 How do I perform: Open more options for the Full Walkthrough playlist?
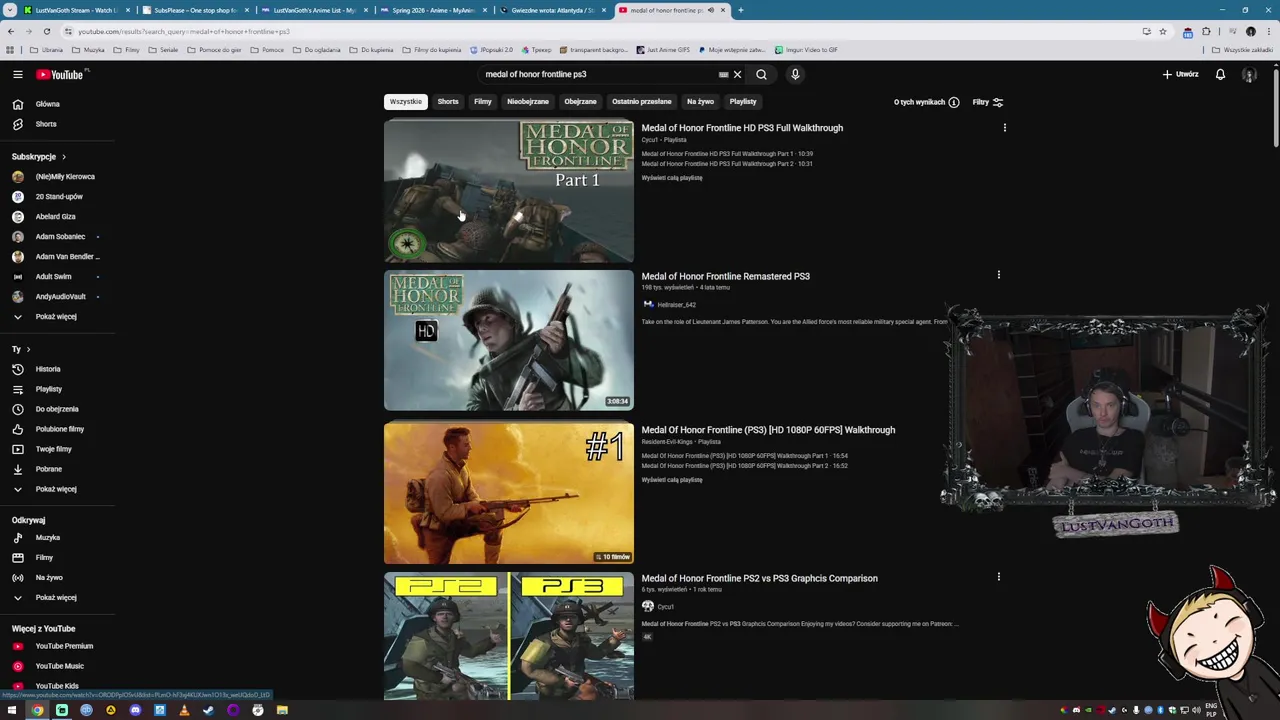pos(1004,128)
